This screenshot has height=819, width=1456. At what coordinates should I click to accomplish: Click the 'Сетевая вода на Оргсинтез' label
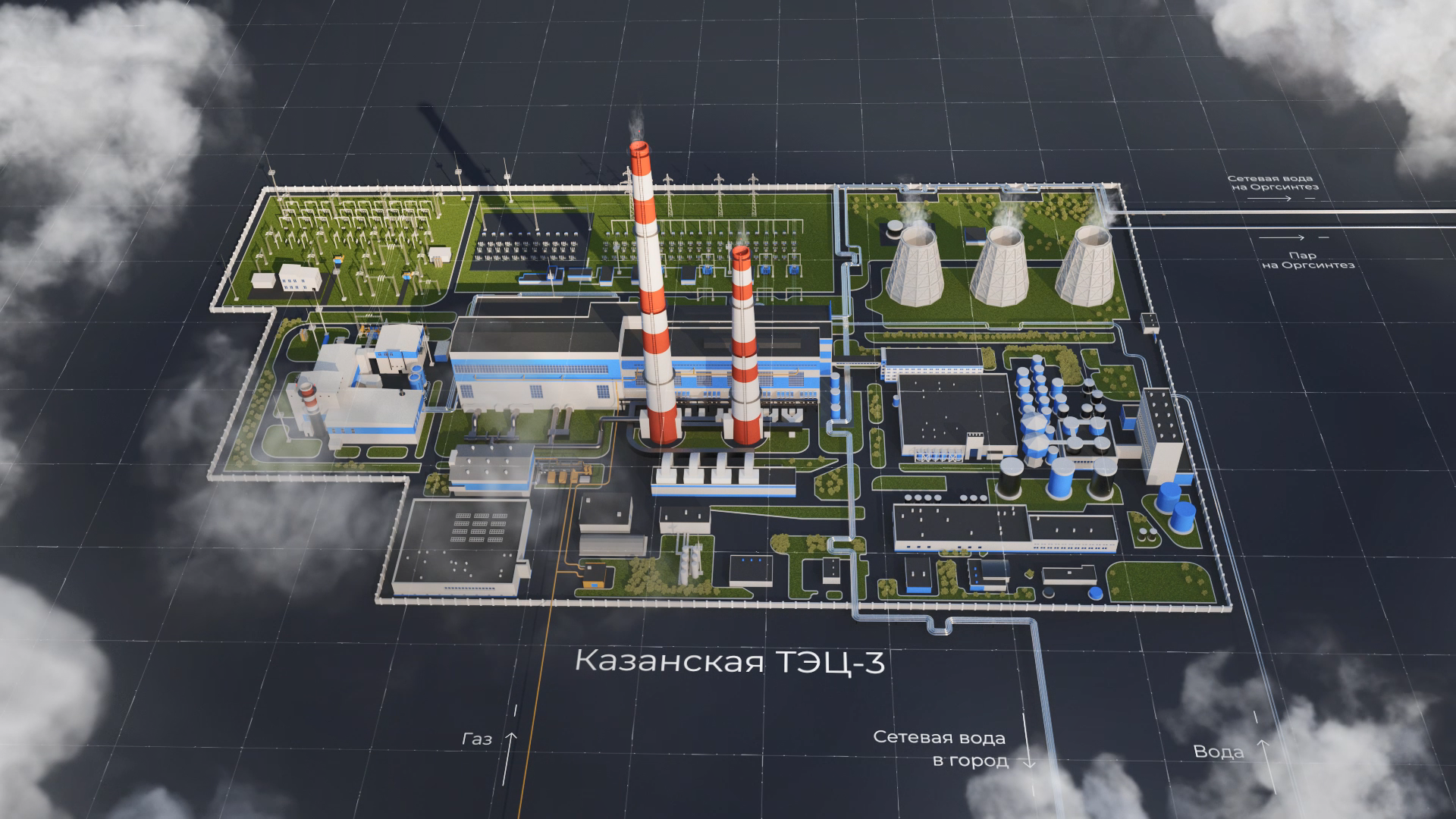click(x=1273, y=182)
